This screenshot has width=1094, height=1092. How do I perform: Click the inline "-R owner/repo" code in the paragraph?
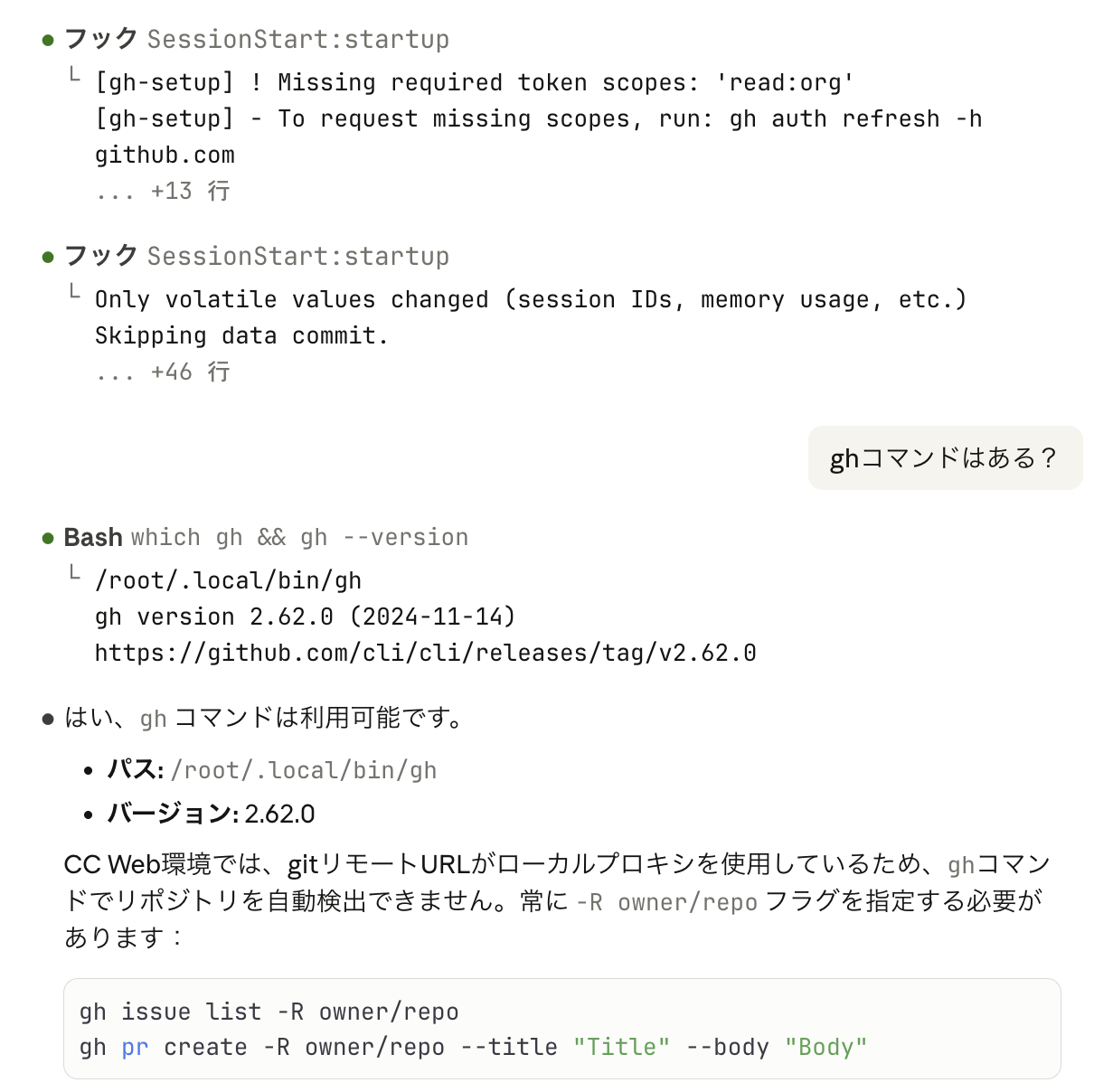[667, 902]
